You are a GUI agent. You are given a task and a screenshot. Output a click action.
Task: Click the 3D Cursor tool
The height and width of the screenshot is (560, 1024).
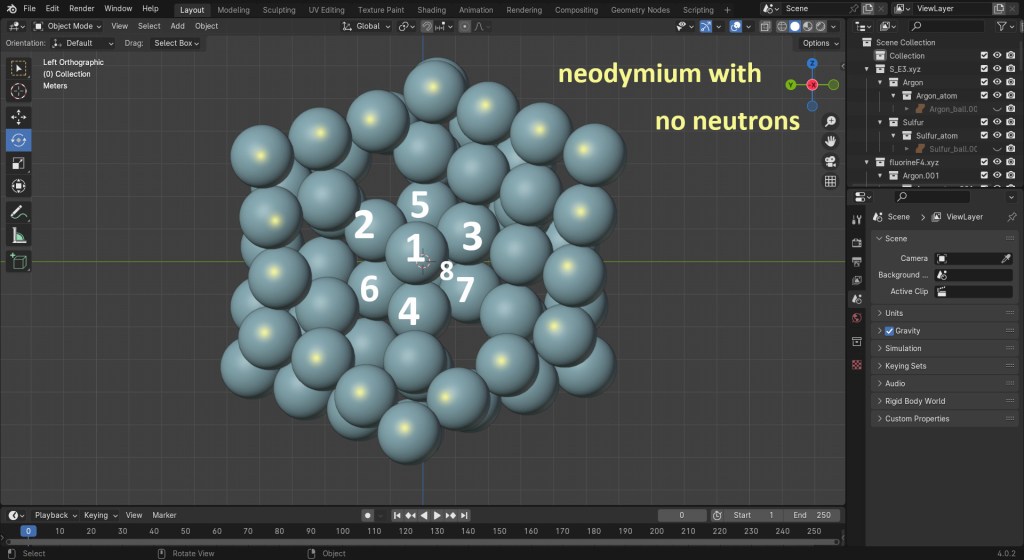pyautogui.click(x=19, y=92)
